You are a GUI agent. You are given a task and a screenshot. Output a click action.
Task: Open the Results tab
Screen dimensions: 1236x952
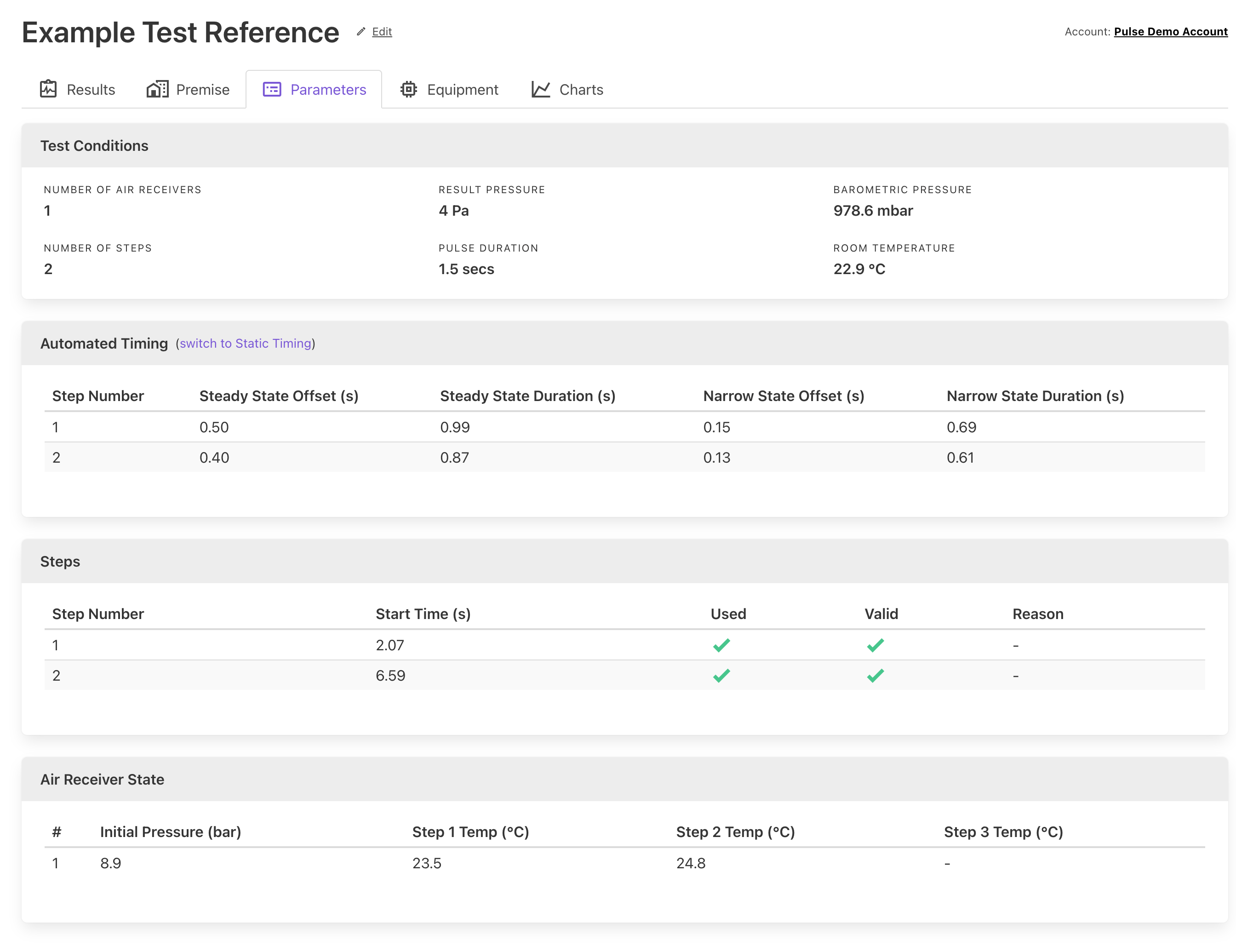91,89
